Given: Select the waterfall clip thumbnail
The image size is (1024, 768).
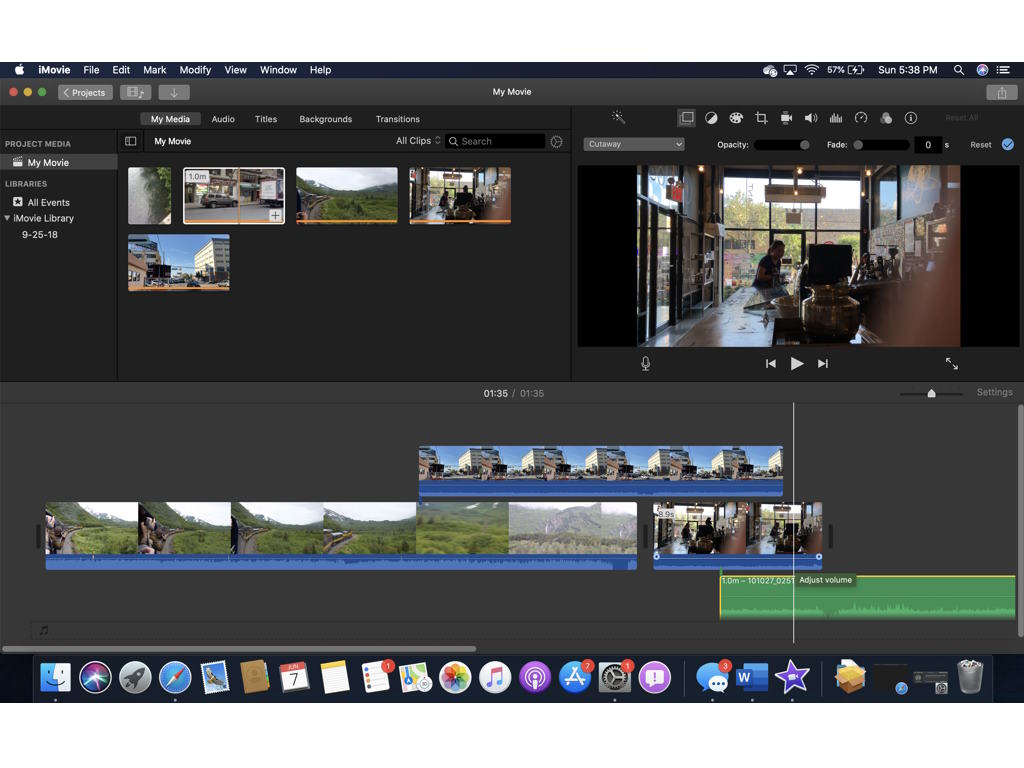Looking at the screenshot, I should pos(150,195).
